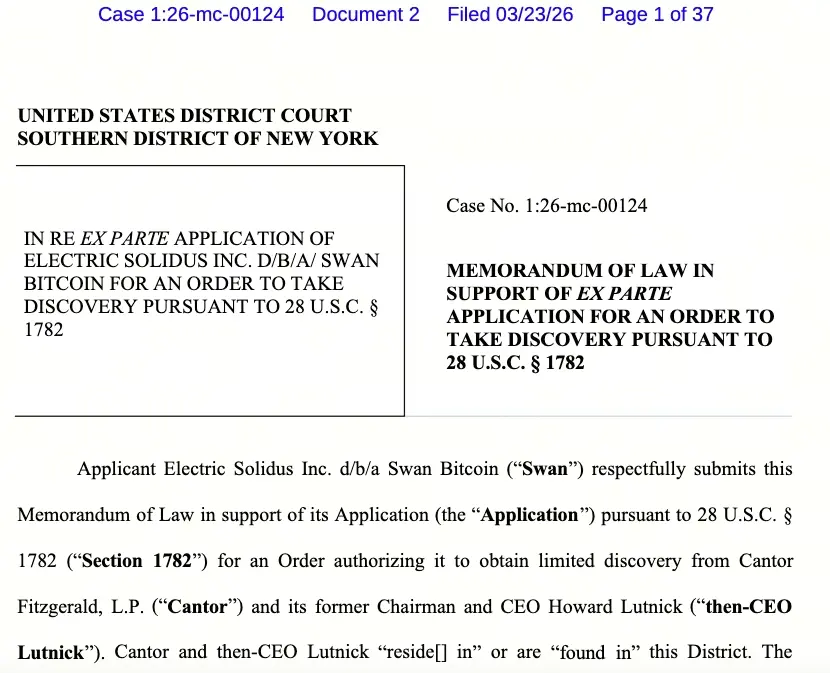Click the caption text "1782" in the box

click(x=43, y=329)
